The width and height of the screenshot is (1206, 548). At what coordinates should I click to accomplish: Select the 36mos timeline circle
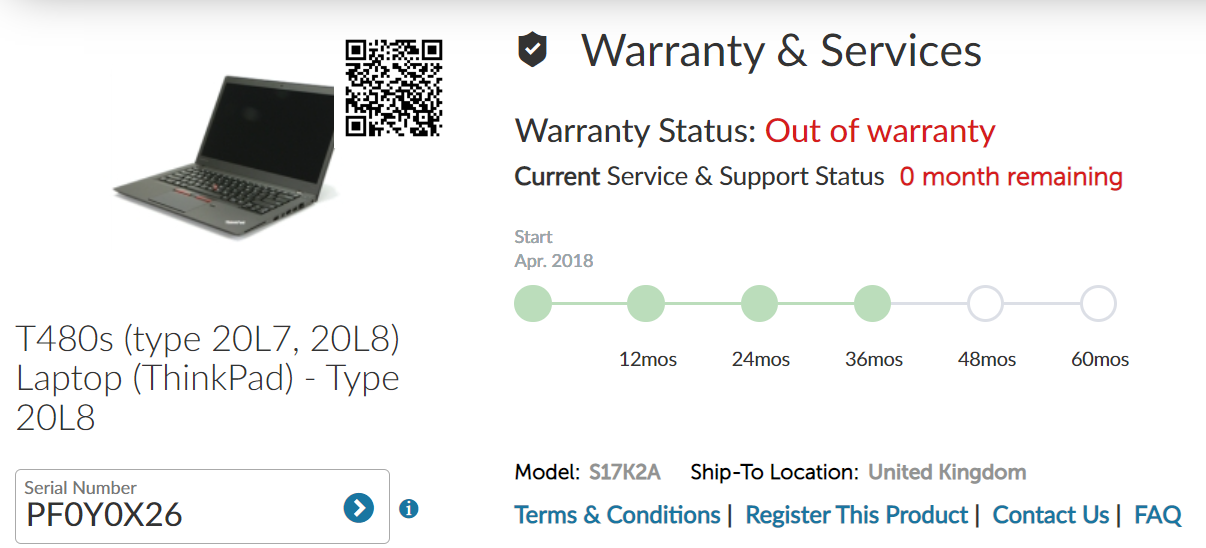[x=872, y=303]
